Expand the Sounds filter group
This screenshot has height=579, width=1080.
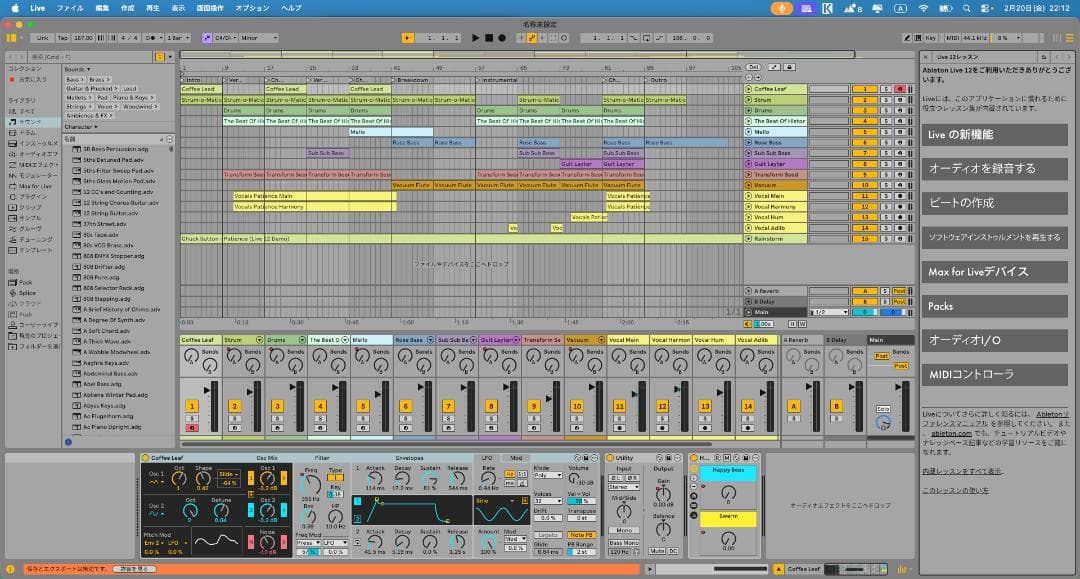tap(77, 70)
